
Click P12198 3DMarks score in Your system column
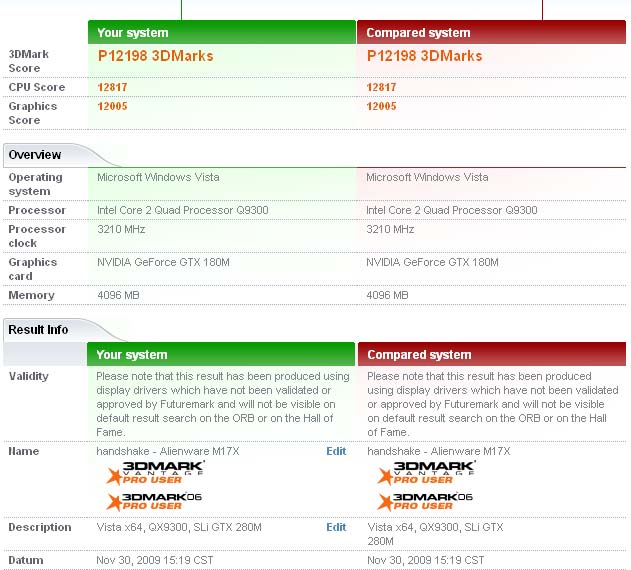pos(155,56)
